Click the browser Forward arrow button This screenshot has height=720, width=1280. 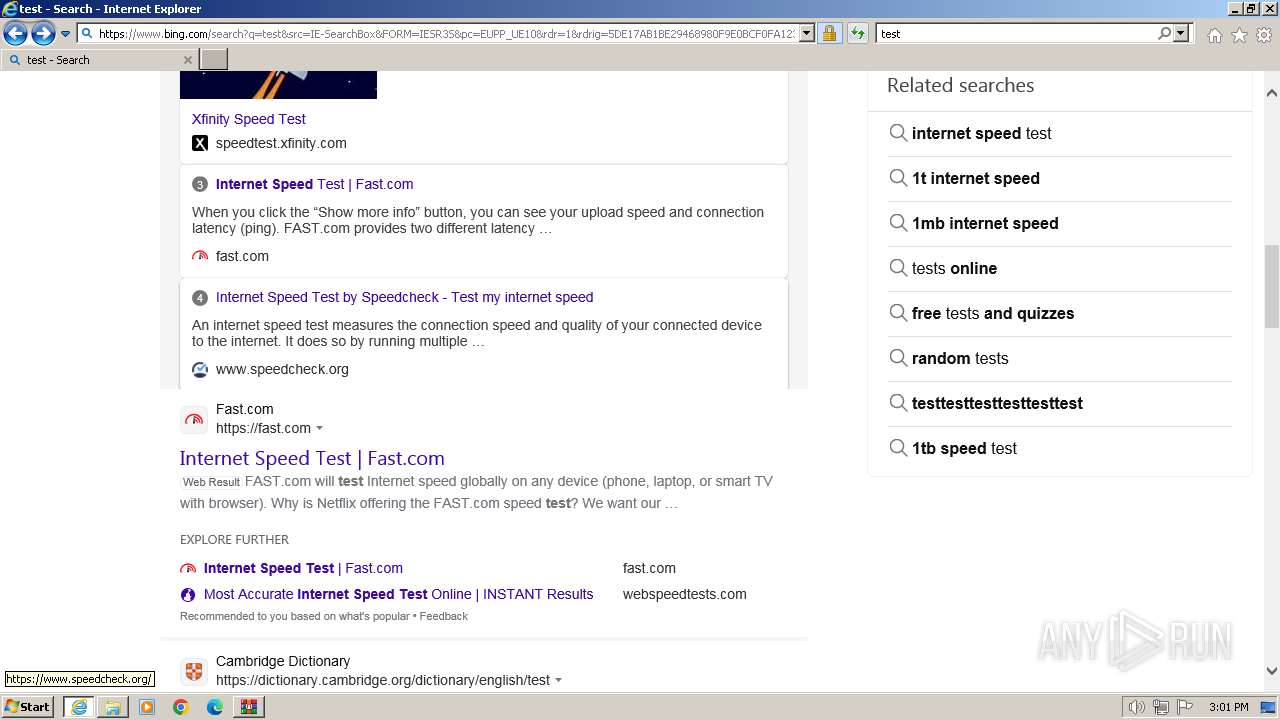point(43,33)
